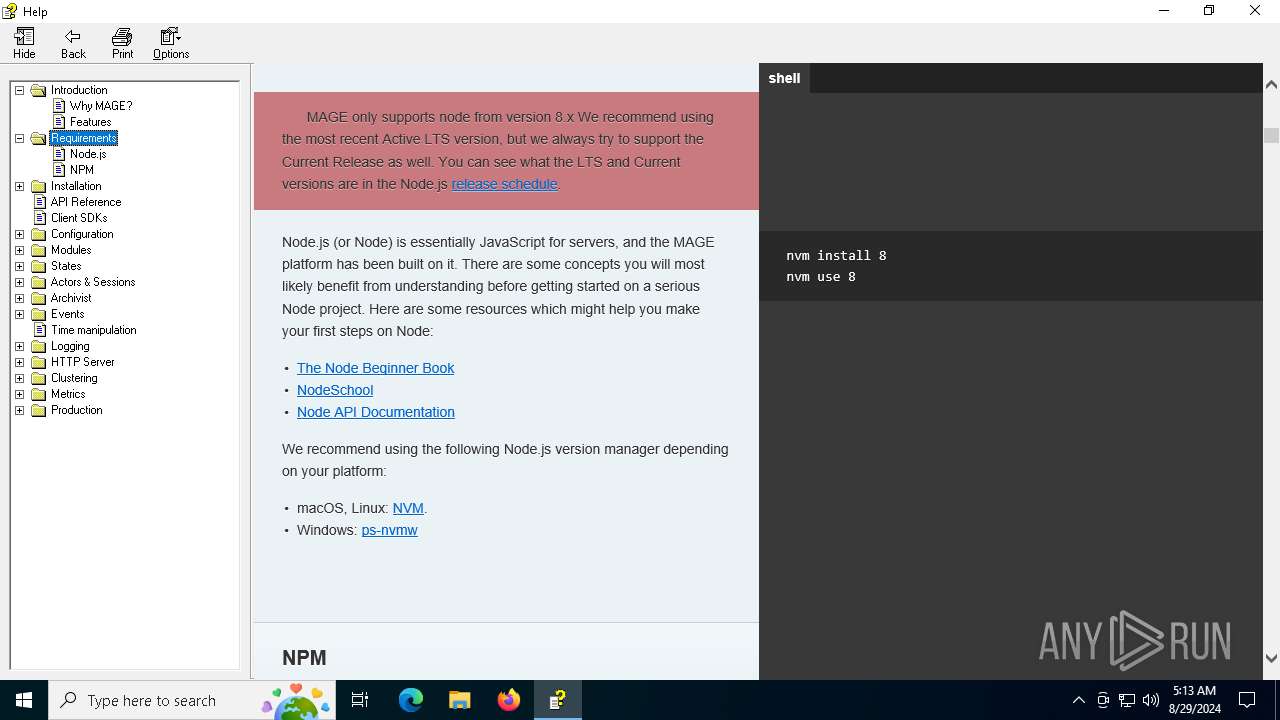The height and width of the screenshot is (720, 1280).
Task: Open the Client SDKs topic
Action: pyautogui.click(x=79, y=218)
